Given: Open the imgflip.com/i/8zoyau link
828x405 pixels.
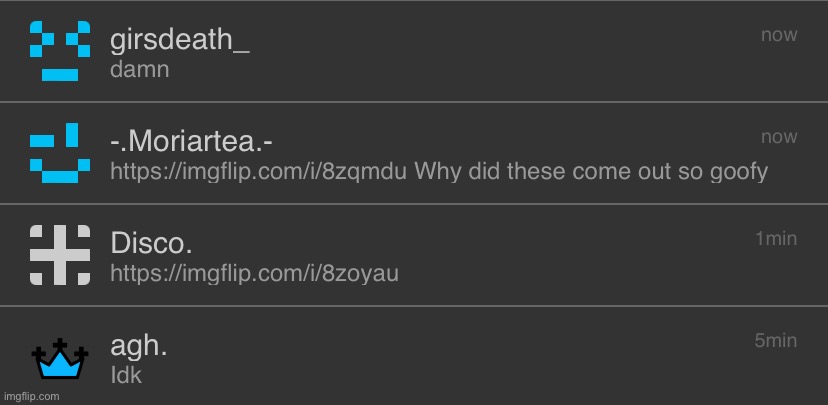Looking at the screenshot, I should tap(254, 274).
